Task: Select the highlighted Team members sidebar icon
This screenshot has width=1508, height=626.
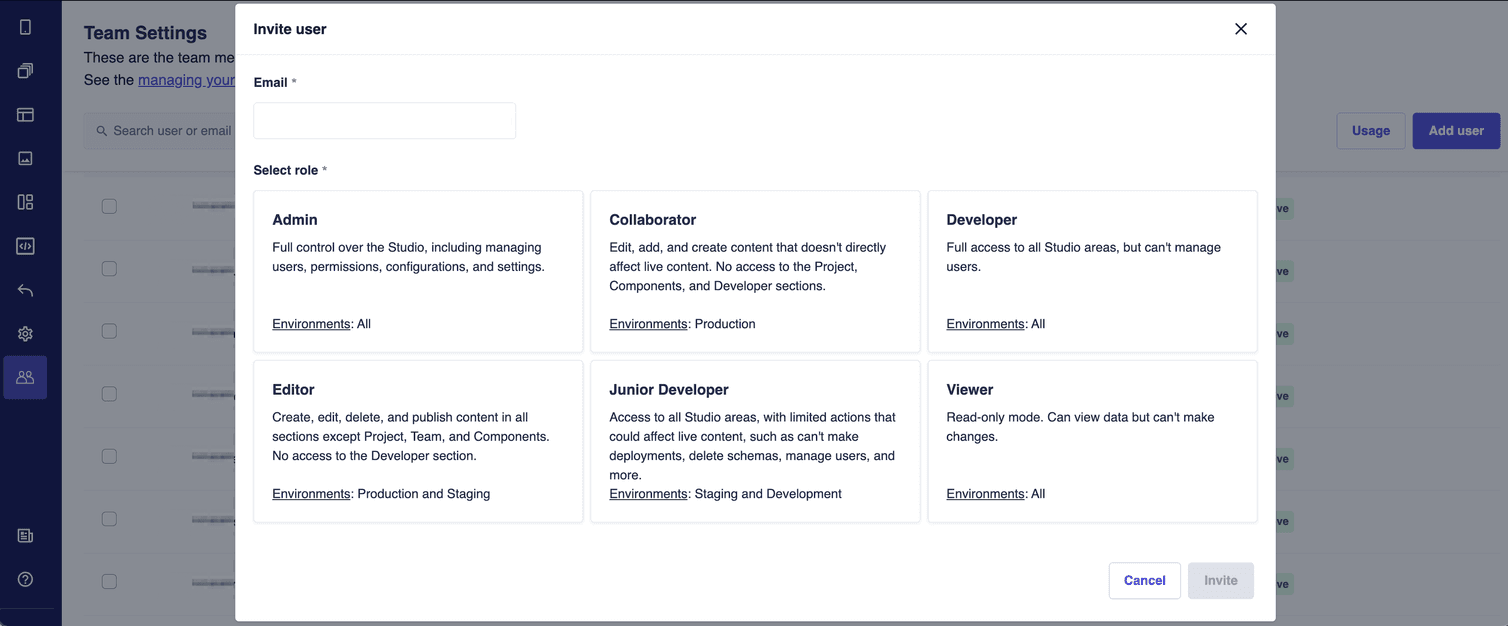Action: click(25, 377)
